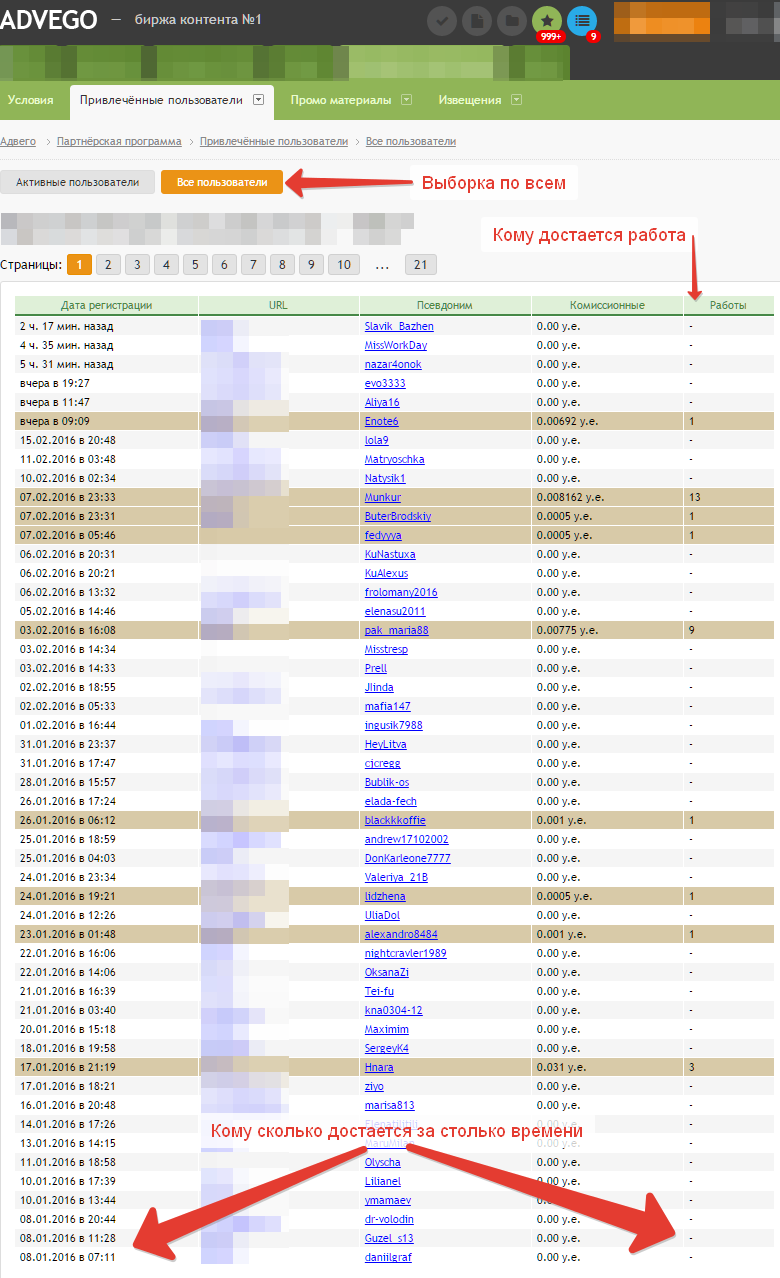Click the works count 13 in Munkur row
The width and height of the screenshot is (780, 1278).
point(694,497)
